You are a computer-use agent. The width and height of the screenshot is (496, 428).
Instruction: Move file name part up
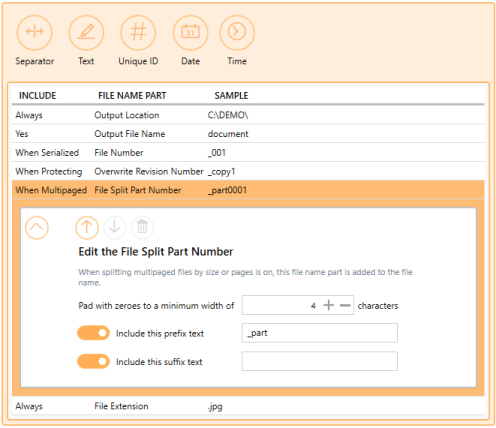pyautogui.click(x=87, y=228)
